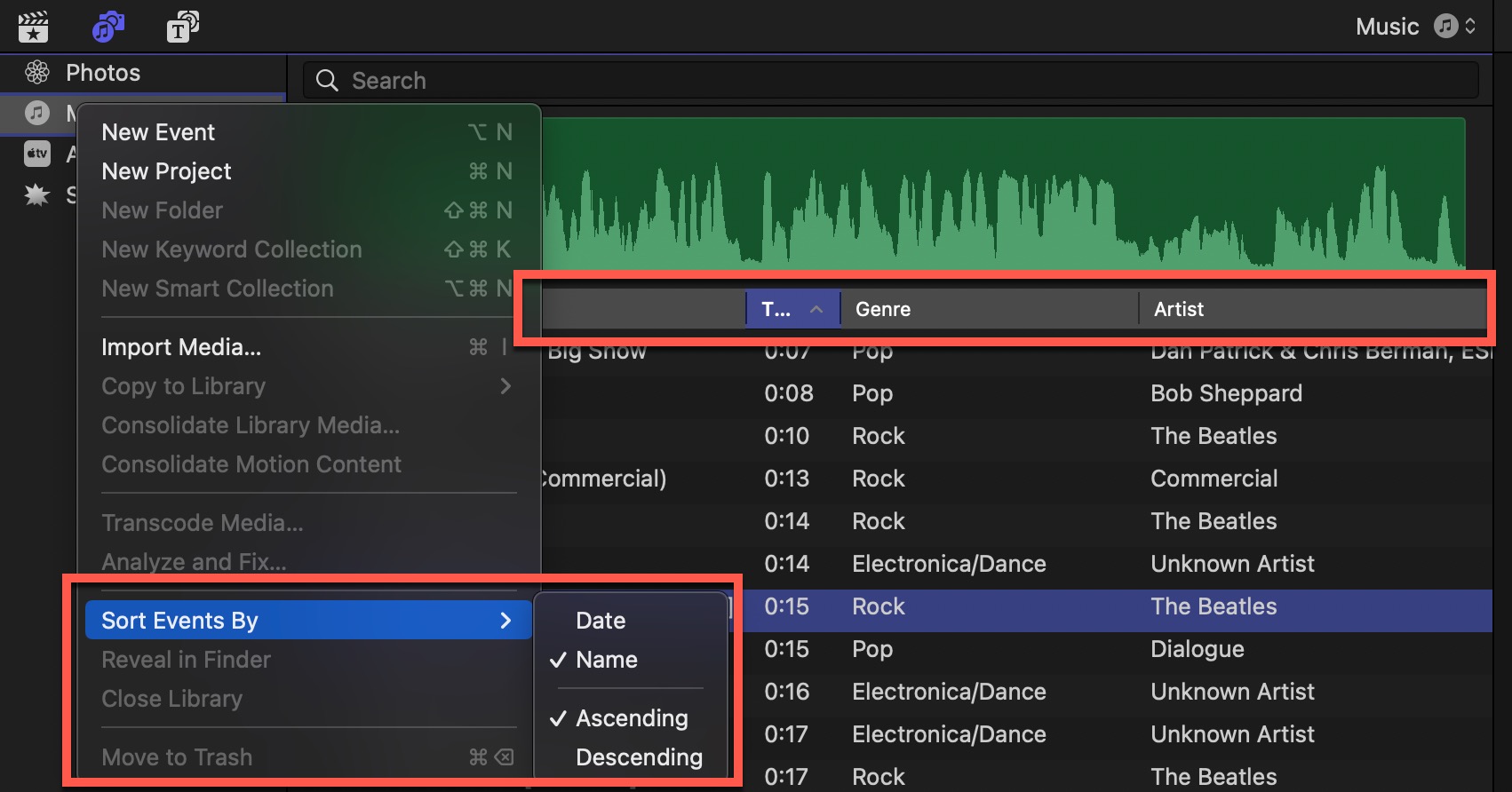Set sort order to Ascending

pos(631,718)
